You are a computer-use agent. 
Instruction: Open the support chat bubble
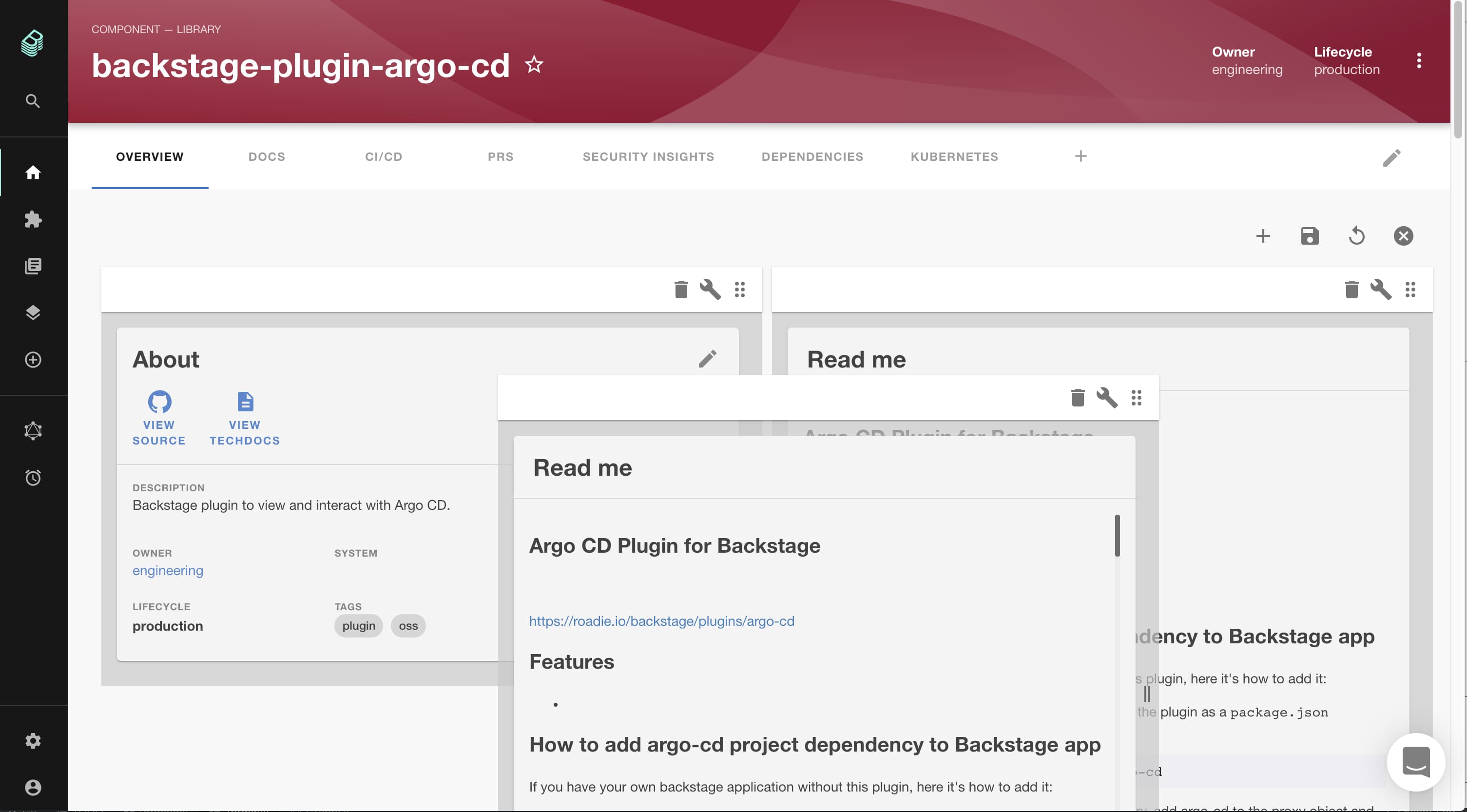tap(1416, 762)
